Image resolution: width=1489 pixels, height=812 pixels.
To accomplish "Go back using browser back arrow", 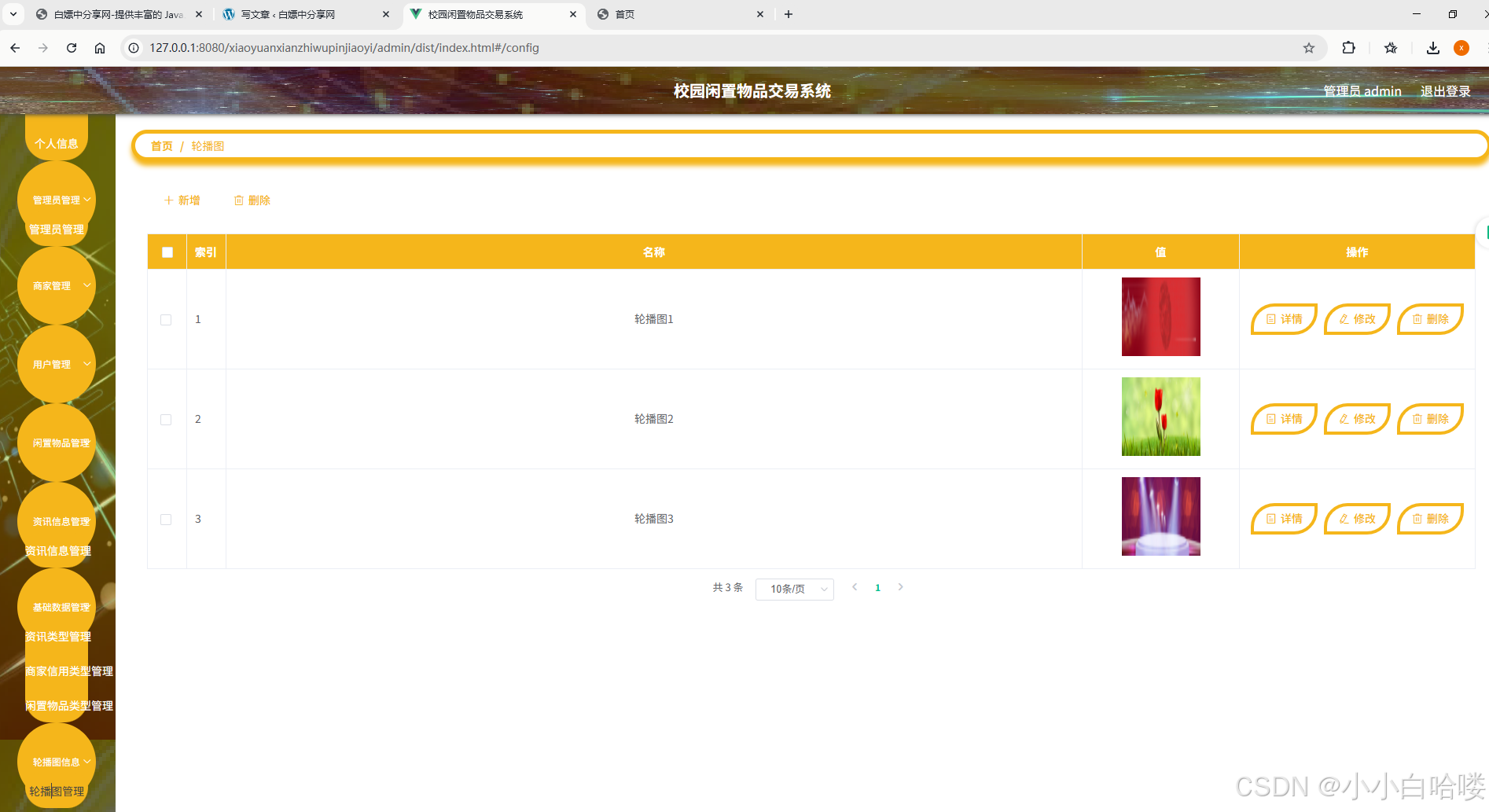I will 15,48.
